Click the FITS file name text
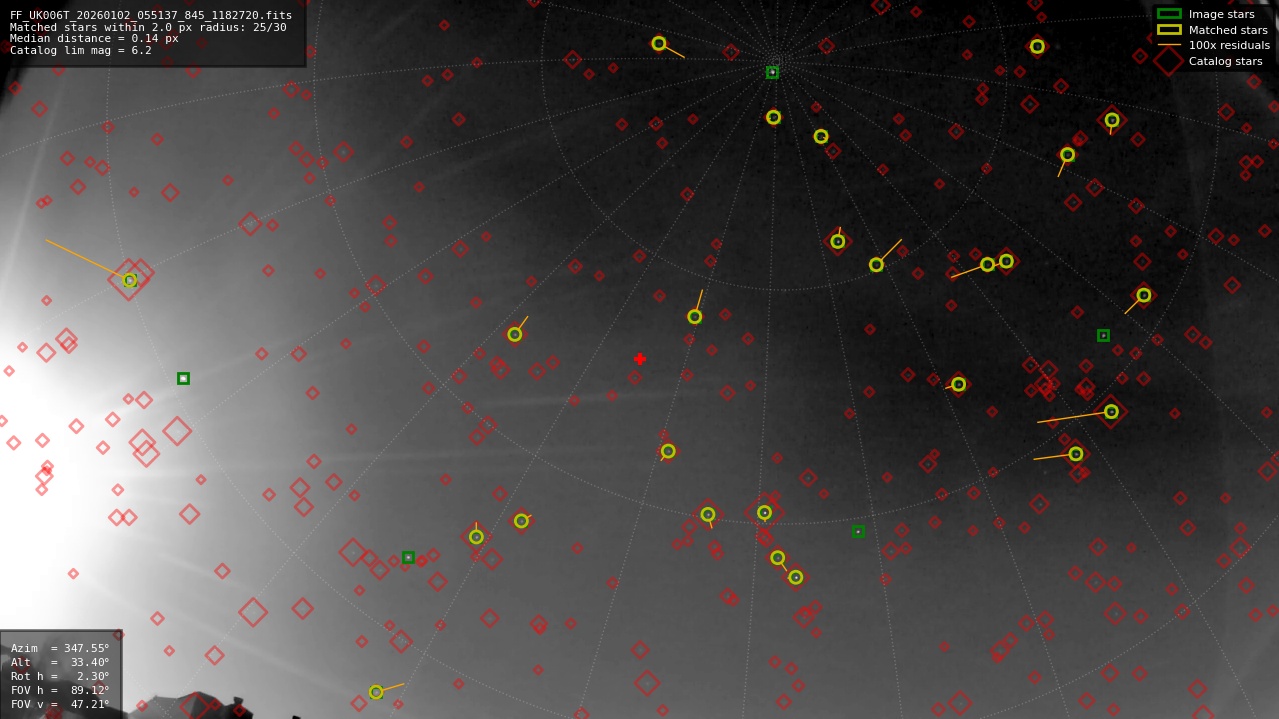1279x719 pixels. 151,16
